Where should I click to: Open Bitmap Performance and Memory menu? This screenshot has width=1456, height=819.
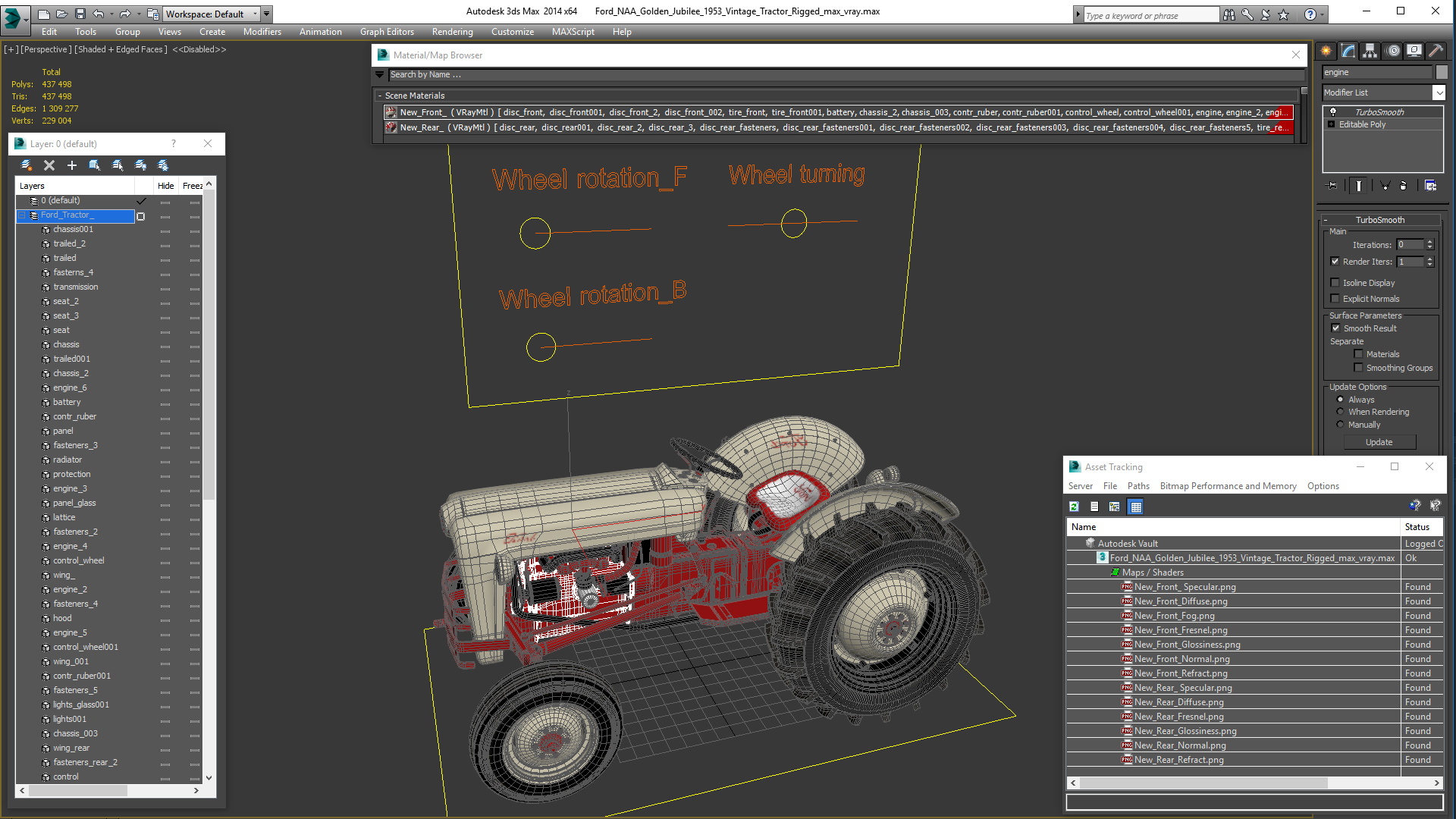(1228, 486)
